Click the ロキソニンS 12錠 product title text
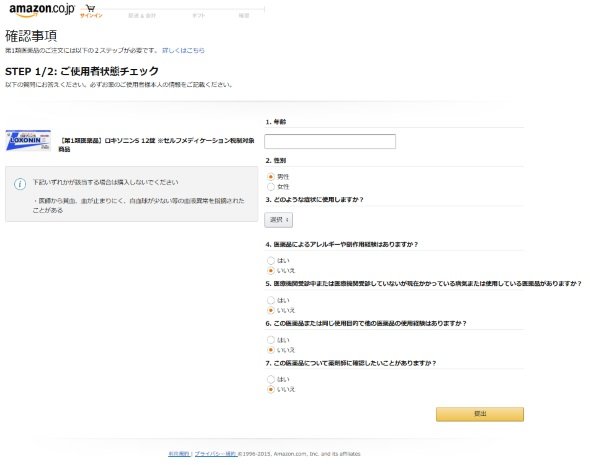This screenshot has height=465, width=590. pyautogui.click(x=156, y=144)
